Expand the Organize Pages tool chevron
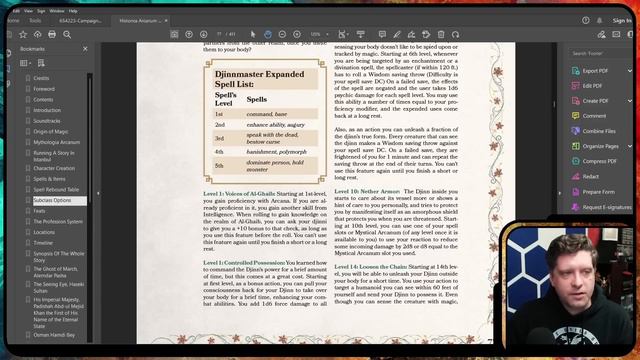640x360 pixels. click(x=630, y=146)
